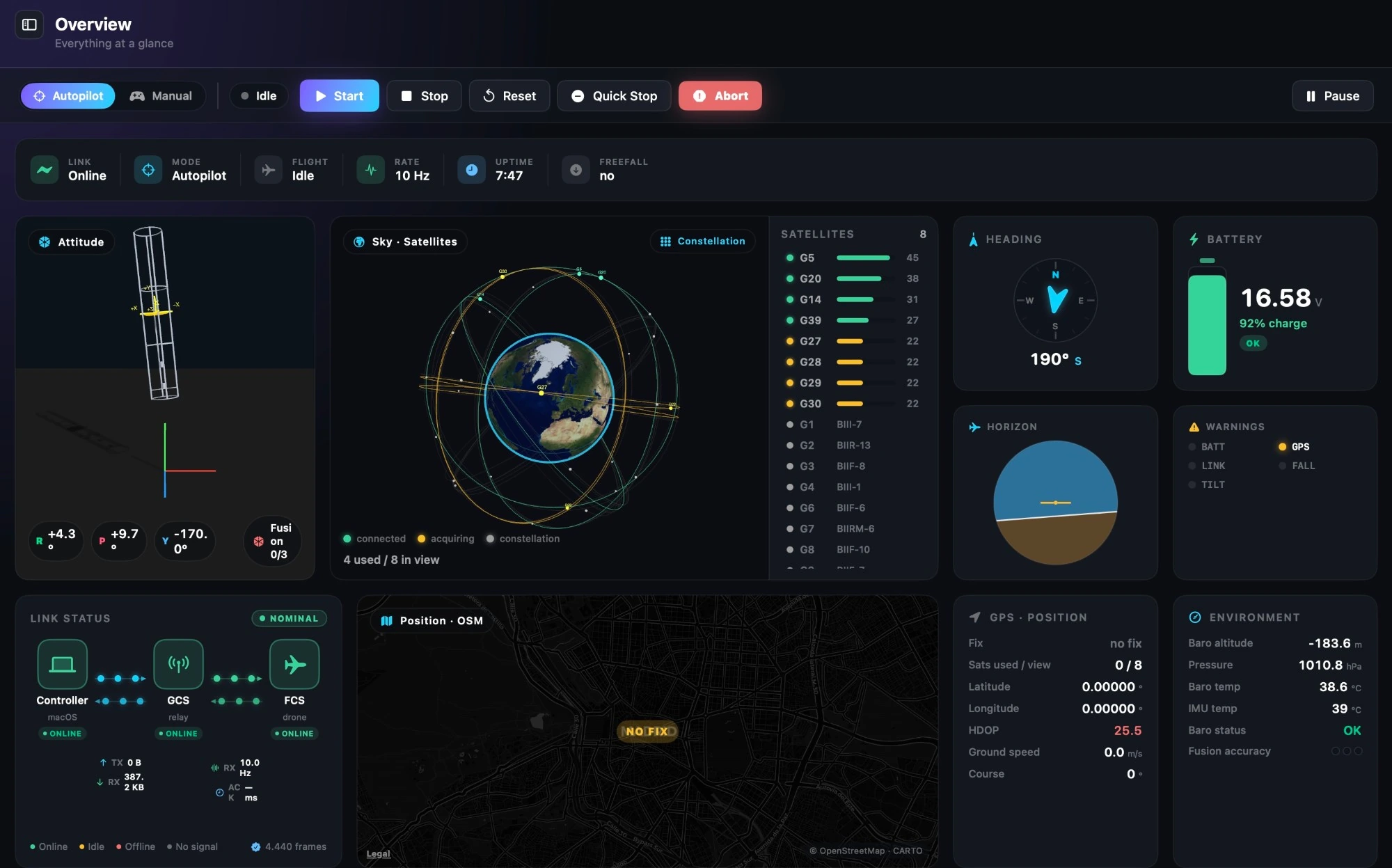Click the Freefall down-arrow icon
Screen dimensions: 1392x868
pos(576,170)
